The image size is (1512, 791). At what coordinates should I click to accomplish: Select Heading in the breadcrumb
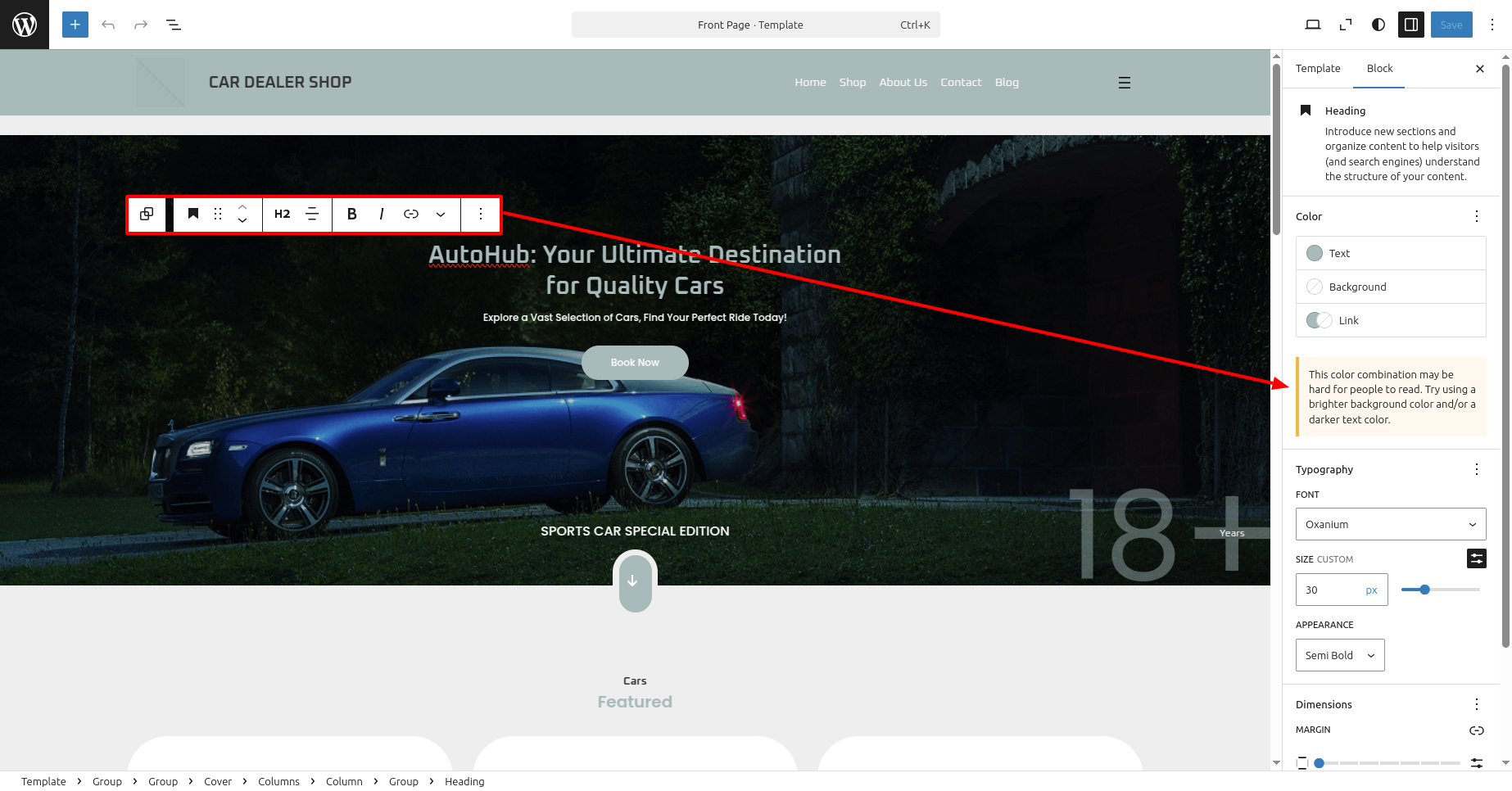click(x=464, y=781)
